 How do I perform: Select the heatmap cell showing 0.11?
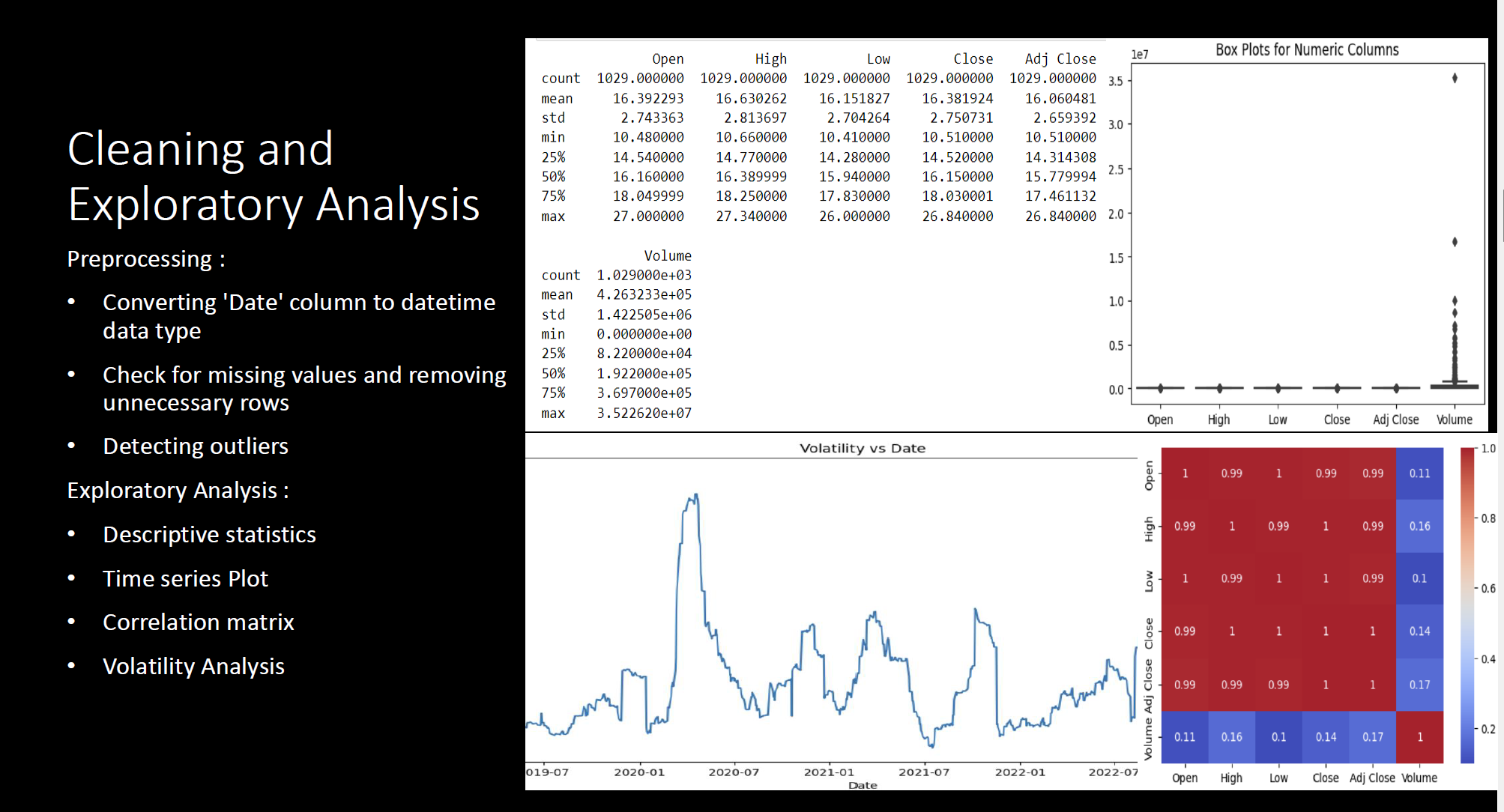(1420, 473)
